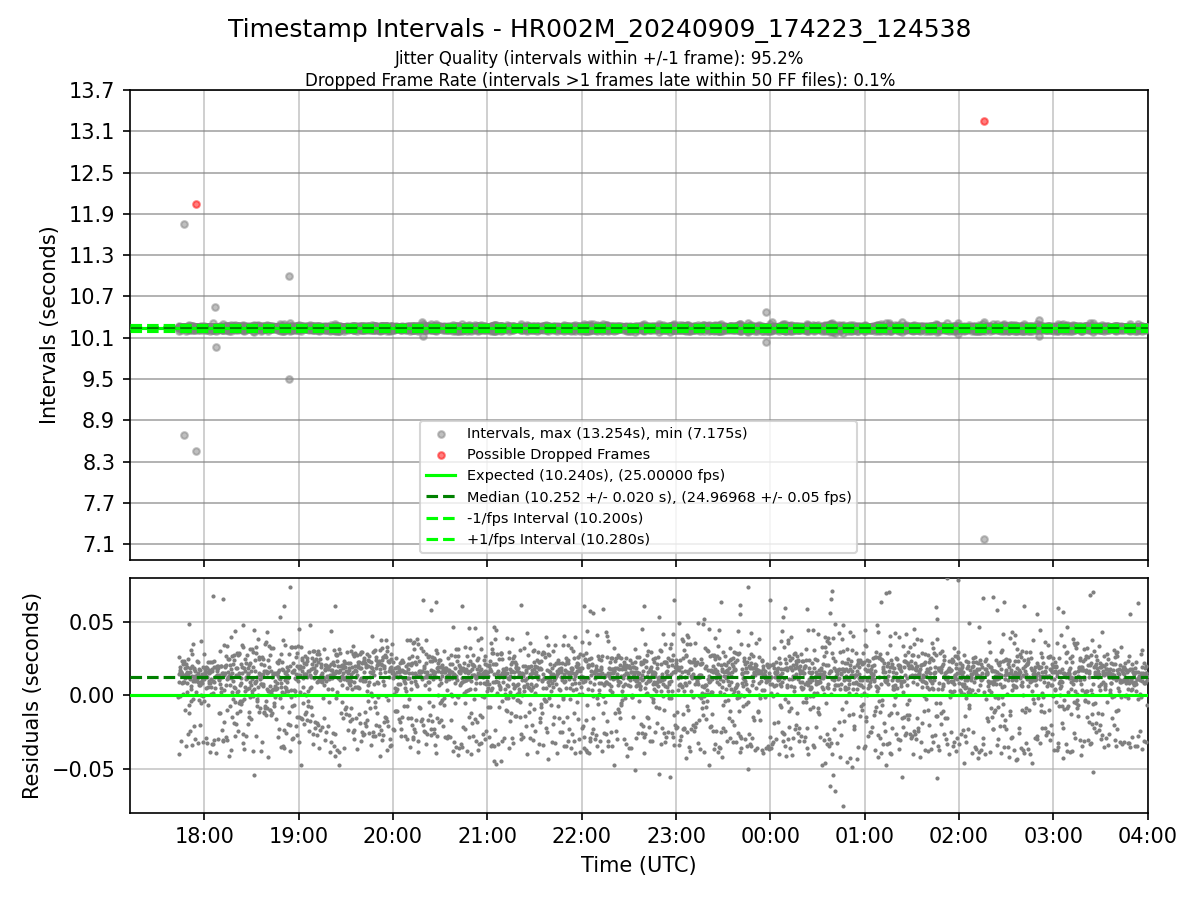Click the 00:00 x-axis tick label
Image resolution: width=1200 pixels, height=900 pixels.
tap(770, 836)
